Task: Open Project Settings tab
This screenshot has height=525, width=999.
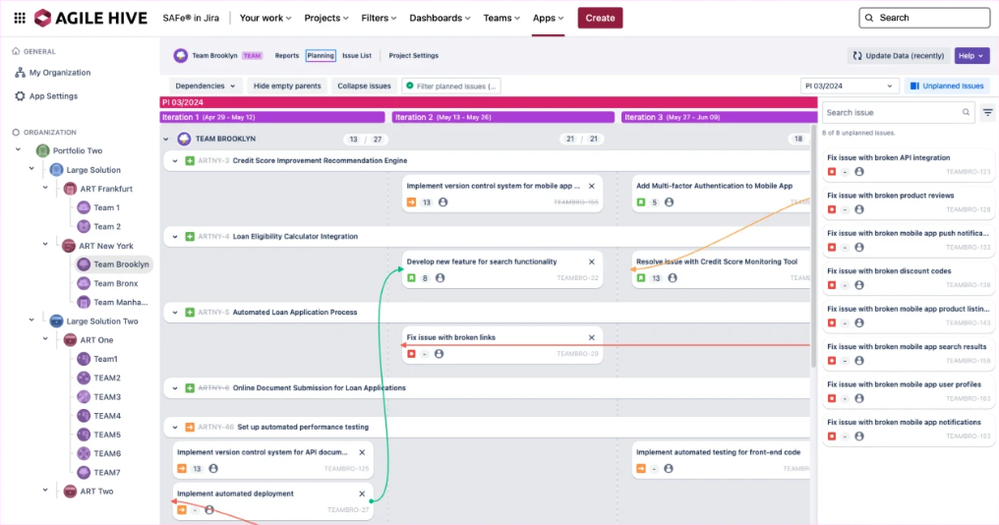Action: coord(413,55)
